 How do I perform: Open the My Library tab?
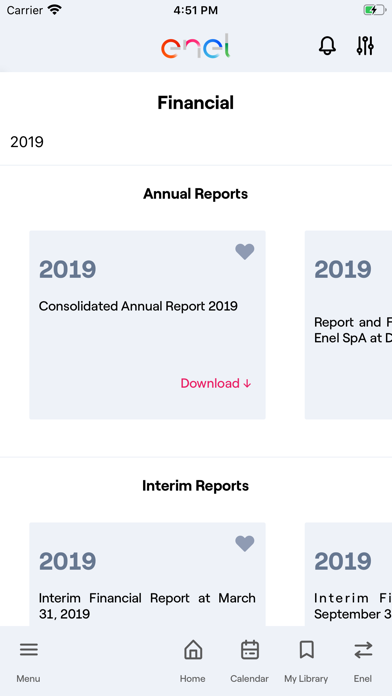pyautogui.click(x=306, y=660)
